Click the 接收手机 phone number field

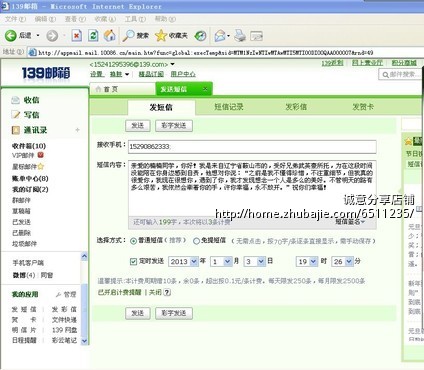point(252,147)
